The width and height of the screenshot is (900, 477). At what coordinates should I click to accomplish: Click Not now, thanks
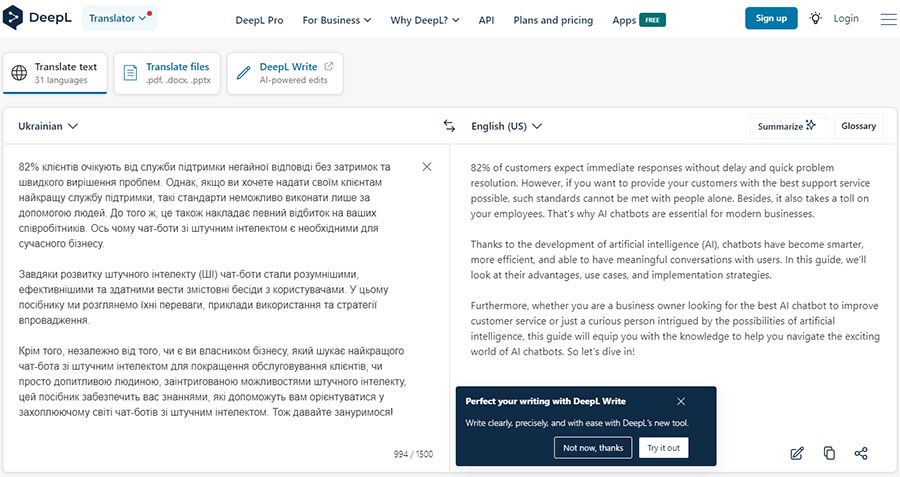pos(593,448)
